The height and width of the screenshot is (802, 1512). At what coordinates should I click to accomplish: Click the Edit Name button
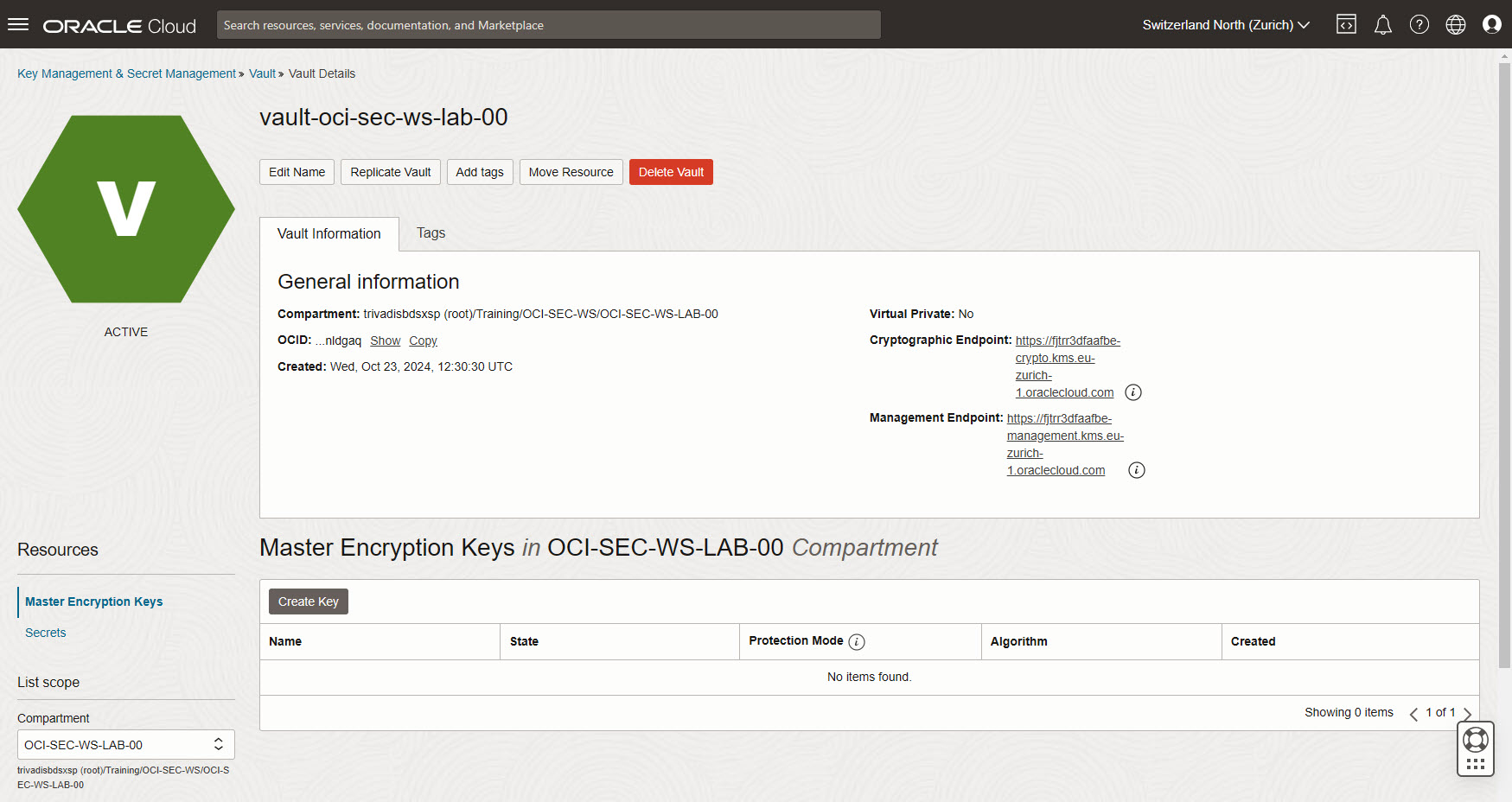297,172
